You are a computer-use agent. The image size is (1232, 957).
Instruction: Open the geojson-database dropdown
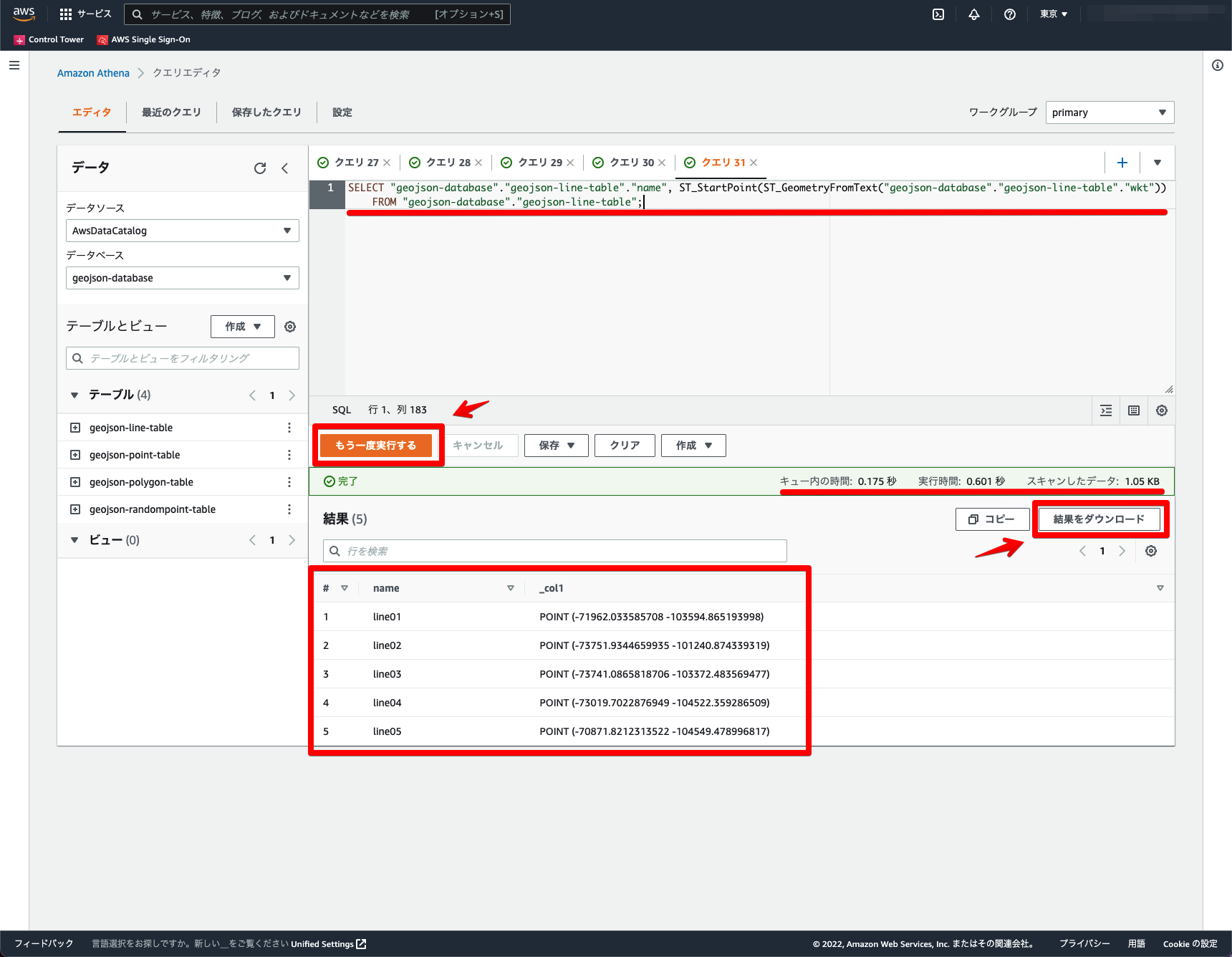(183, 278)
